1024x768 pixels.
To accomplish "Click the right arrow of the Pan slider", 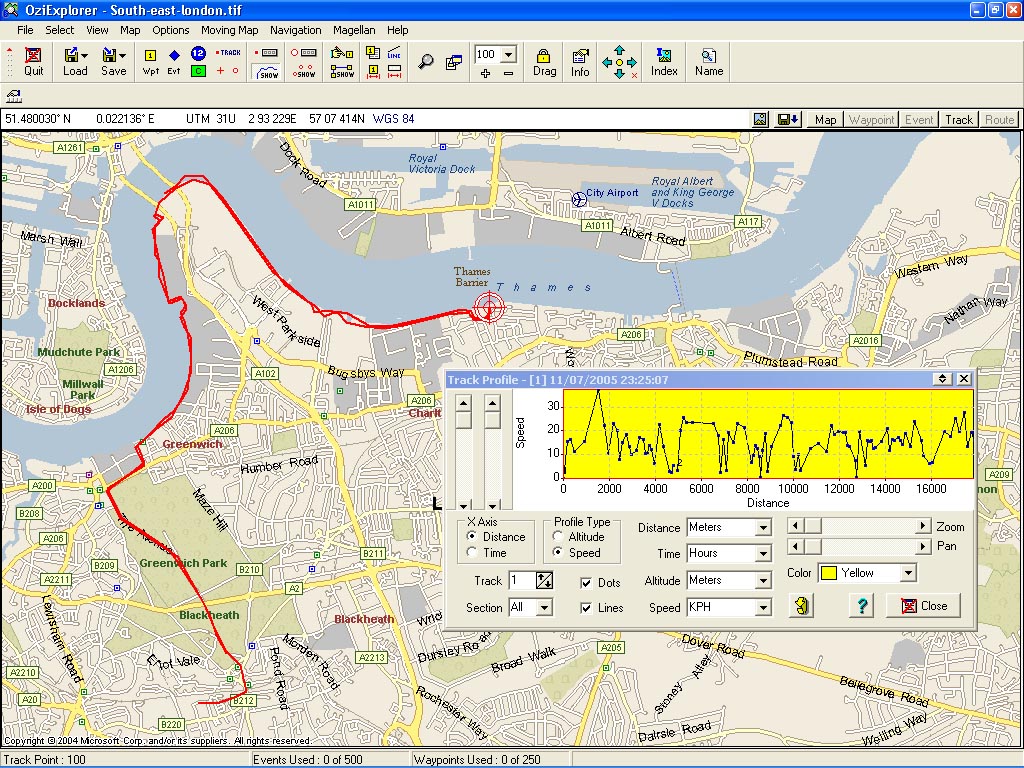I will click(923, 546).
